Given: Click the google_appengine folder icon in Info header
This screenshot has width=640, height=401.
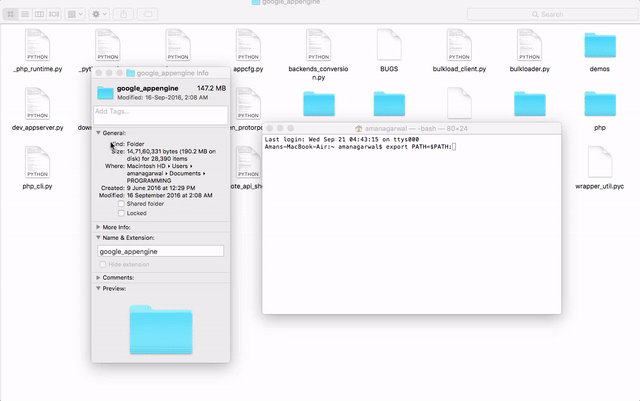Looking at the screenshot, I should coord(105,93).
